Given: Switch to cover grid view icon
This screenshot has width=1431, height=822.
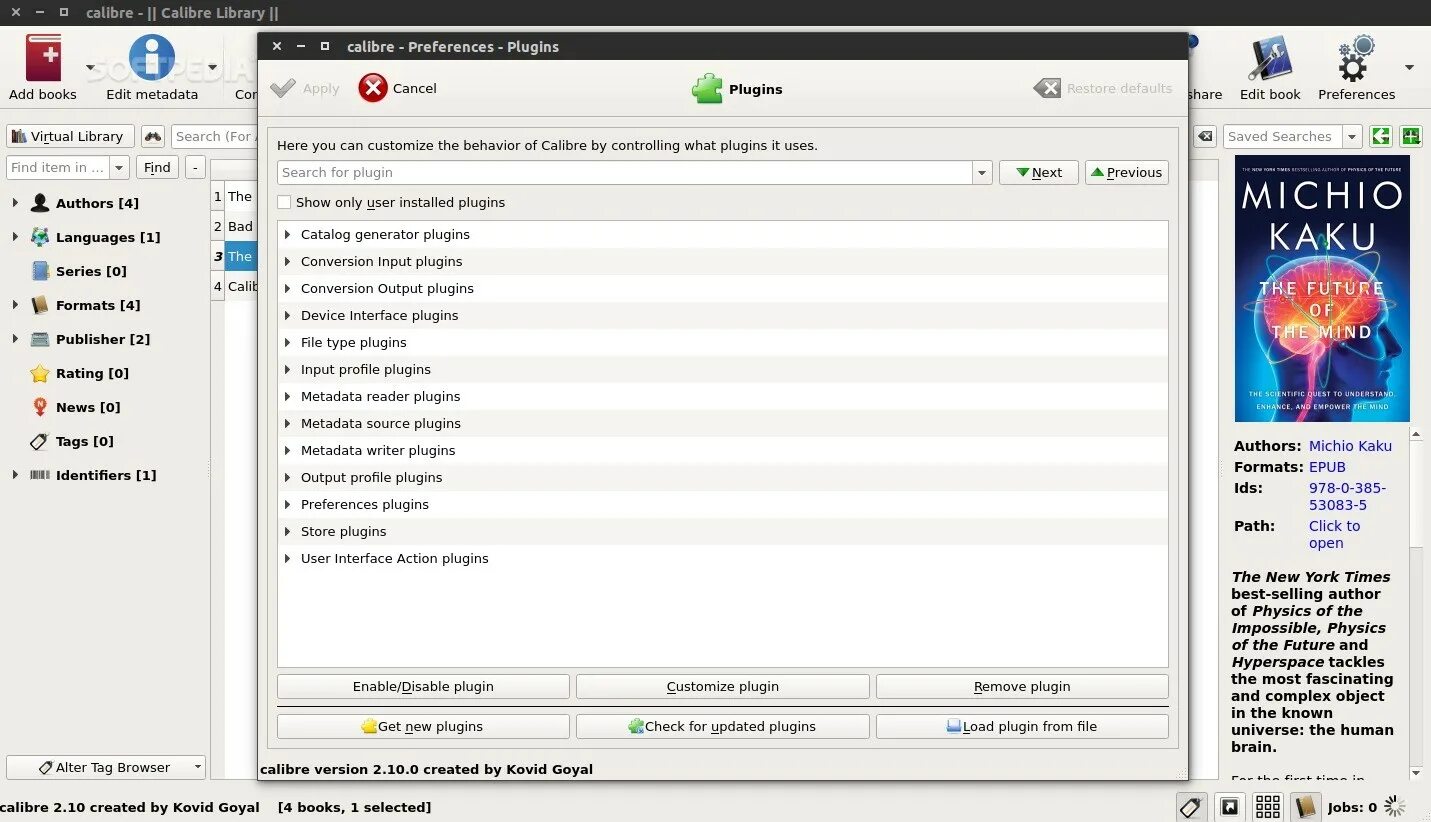Looking at the screenshot, I should coord(1267,806).
